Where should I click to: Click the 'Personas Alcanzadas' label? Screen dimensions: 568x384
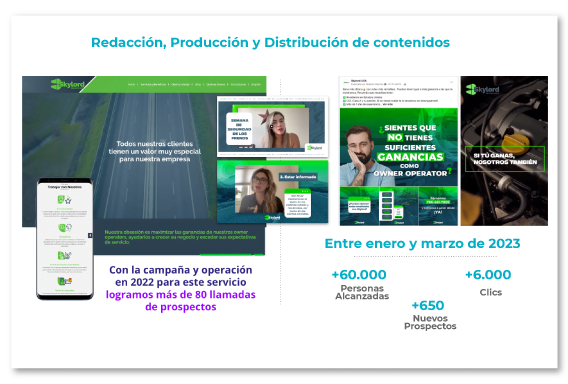point(362,292)
